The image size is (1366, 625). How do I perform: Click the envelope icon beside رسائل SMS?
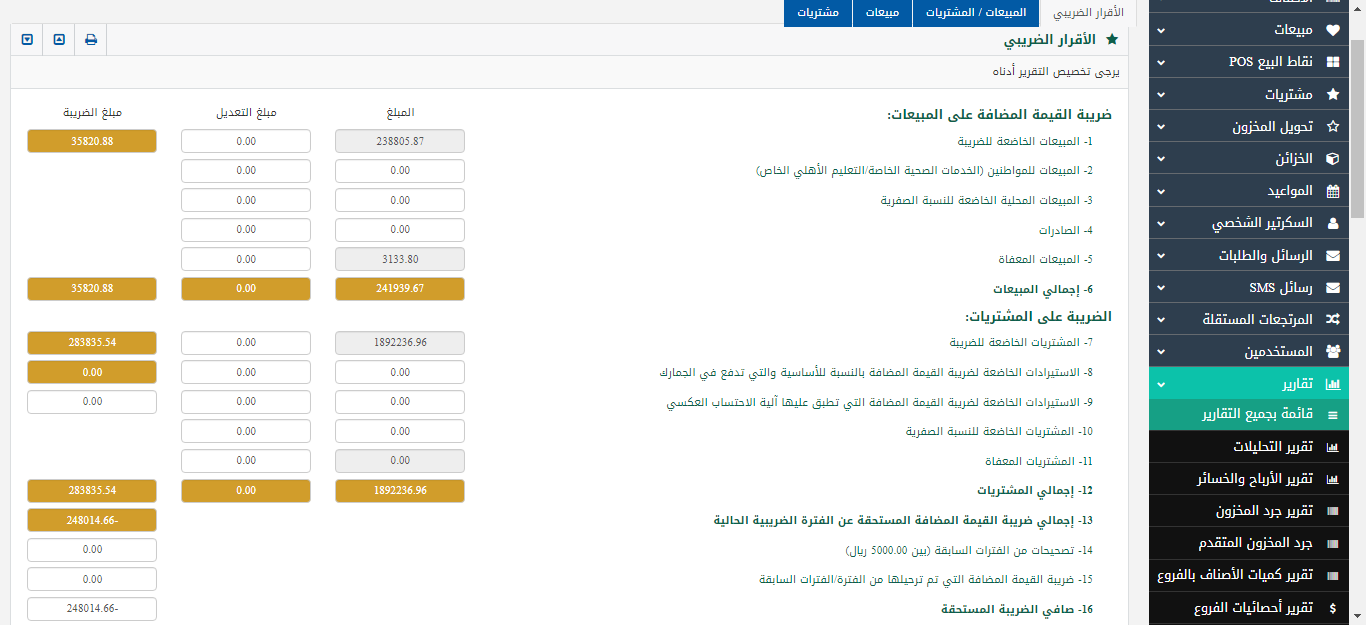(1332, 288)
